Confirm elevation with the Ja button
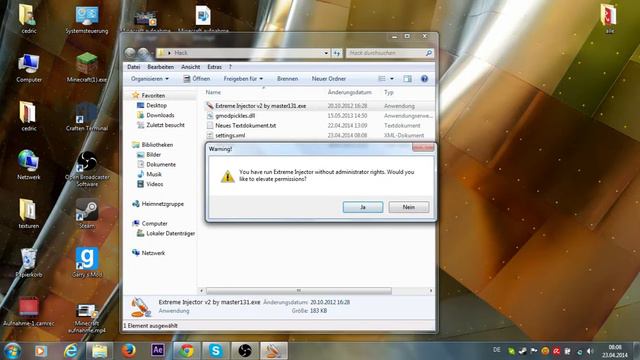Screen dimensions: 640x360 [x=363, y=207]
